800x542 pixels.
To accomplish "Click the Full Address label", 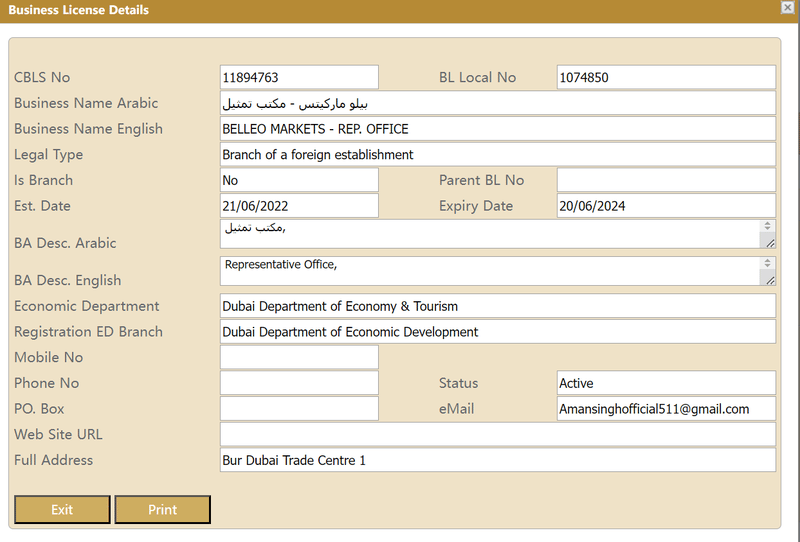I will (x=54, y=460).
